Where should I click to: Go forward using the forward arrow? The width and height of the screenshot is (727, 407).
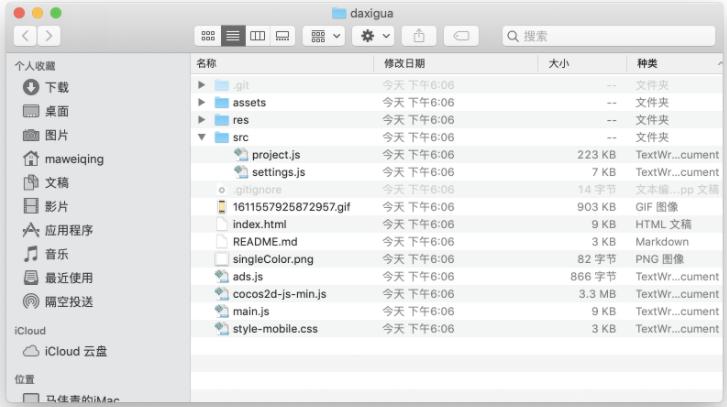coord(48,35)
